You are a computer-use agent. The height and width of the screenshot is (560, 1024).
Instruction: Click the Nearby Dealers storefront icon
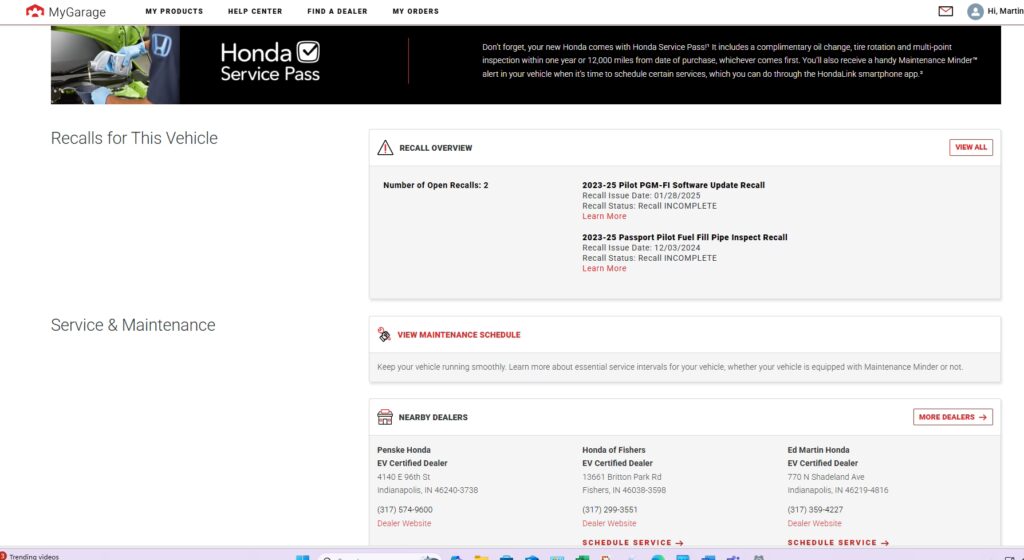click(x=385, y=417)
